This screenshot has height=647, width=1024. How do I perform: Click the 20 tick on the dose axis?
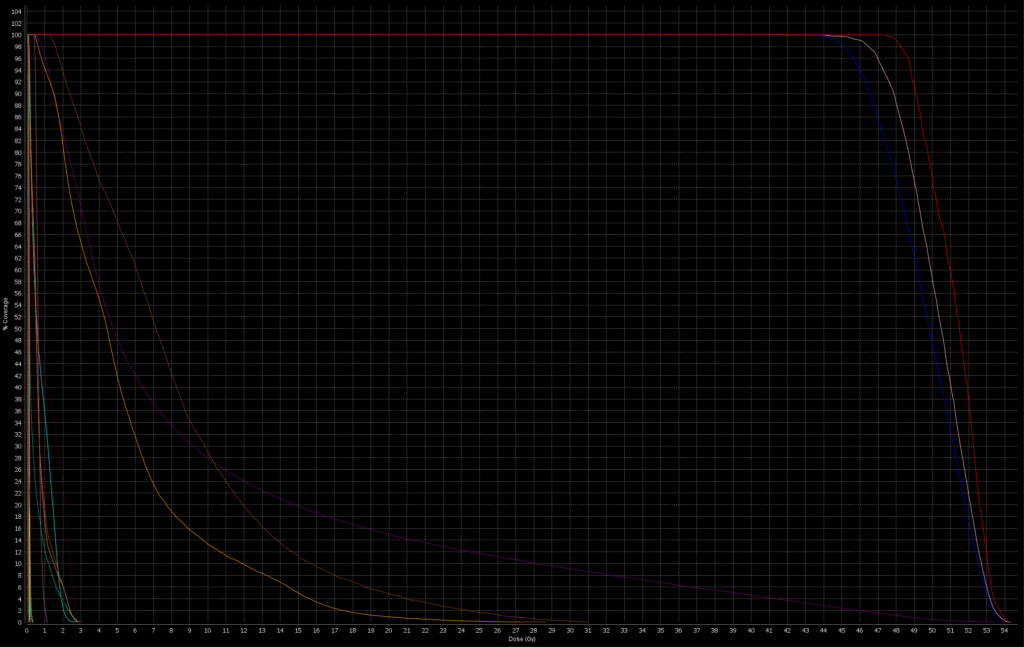point(389,630)
